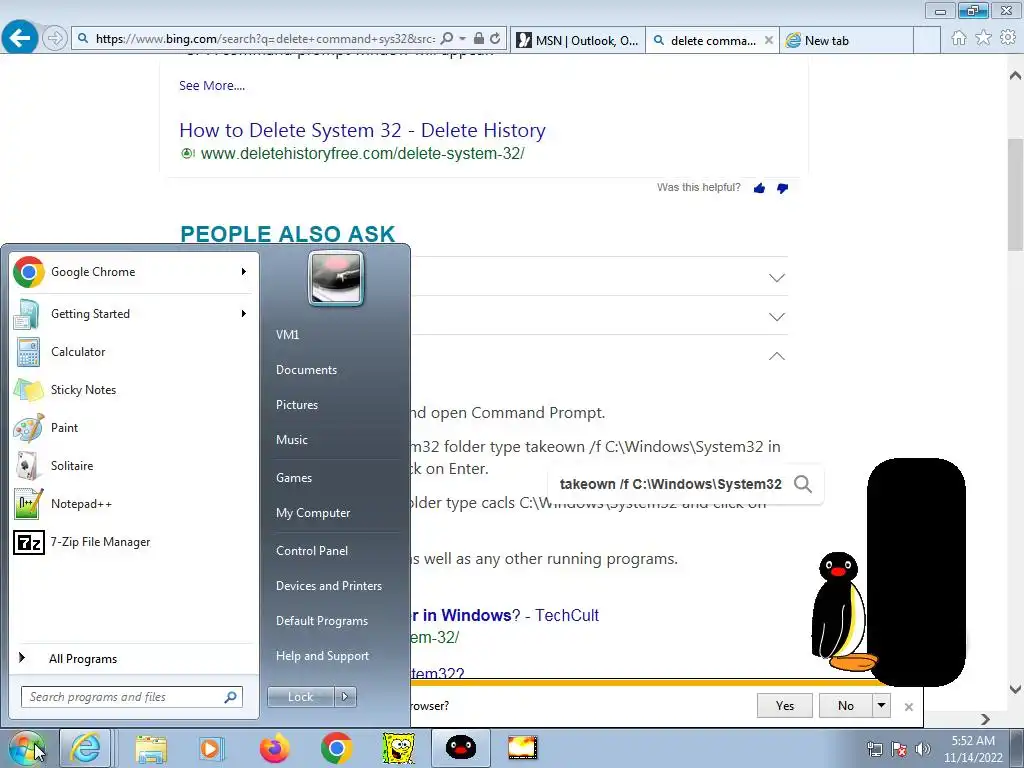Open Favorites star icon
1024x768 pixels.
[x=983, y=38]
